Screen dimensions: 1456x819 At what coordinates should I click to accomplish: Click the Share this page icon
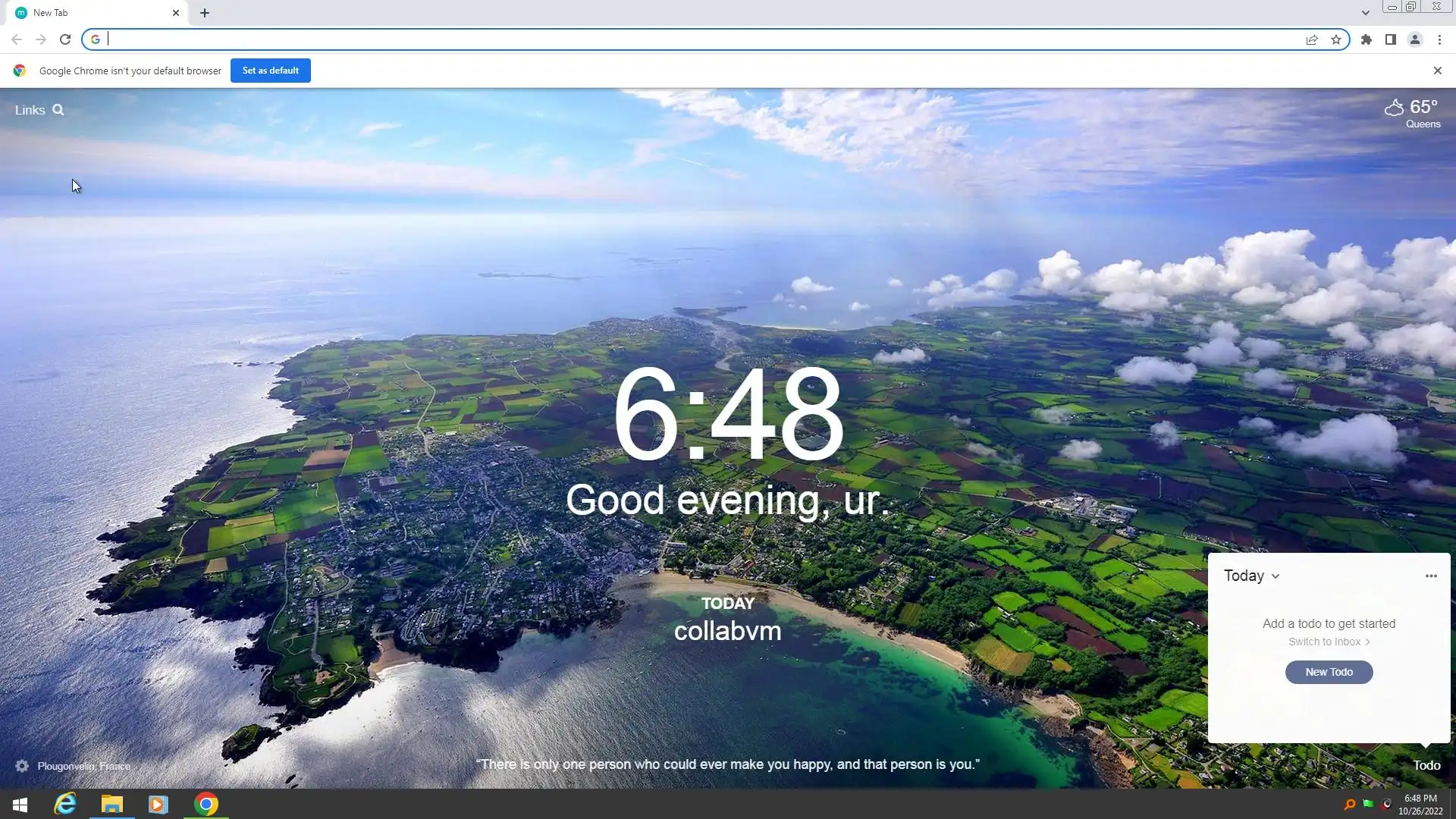tap(1312, 39)
